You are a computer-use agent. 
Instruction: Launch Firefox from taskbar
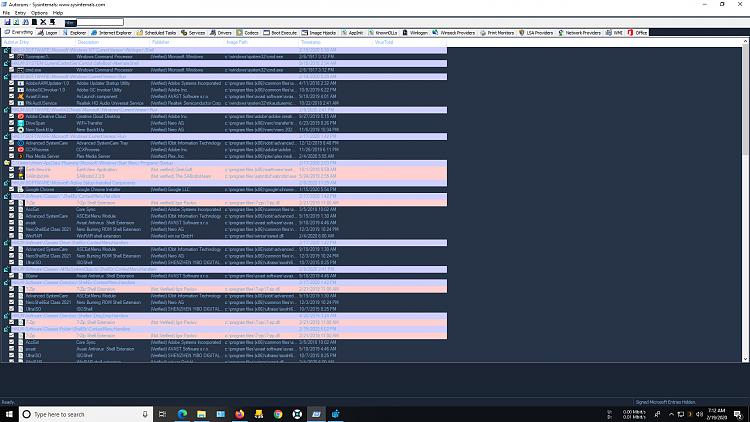coord(240,414)
